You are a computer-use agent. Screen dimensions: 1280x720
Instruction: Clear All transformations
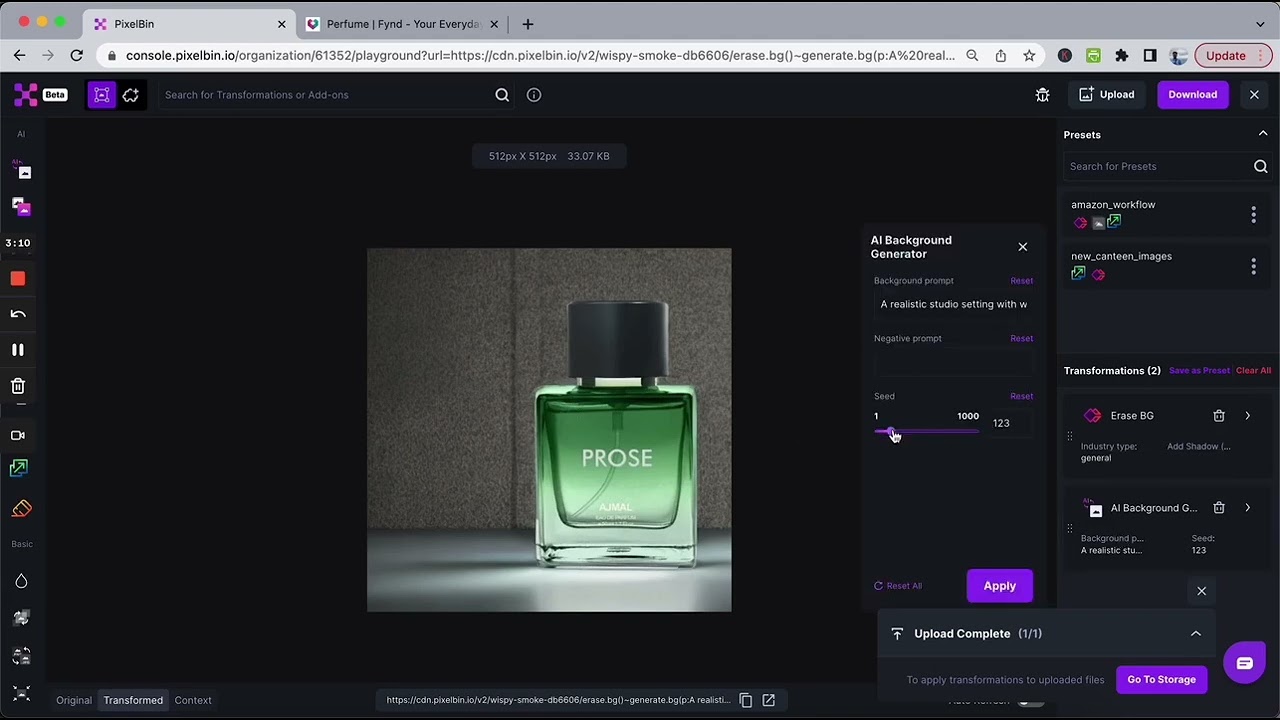click(x=1253, y=371)
